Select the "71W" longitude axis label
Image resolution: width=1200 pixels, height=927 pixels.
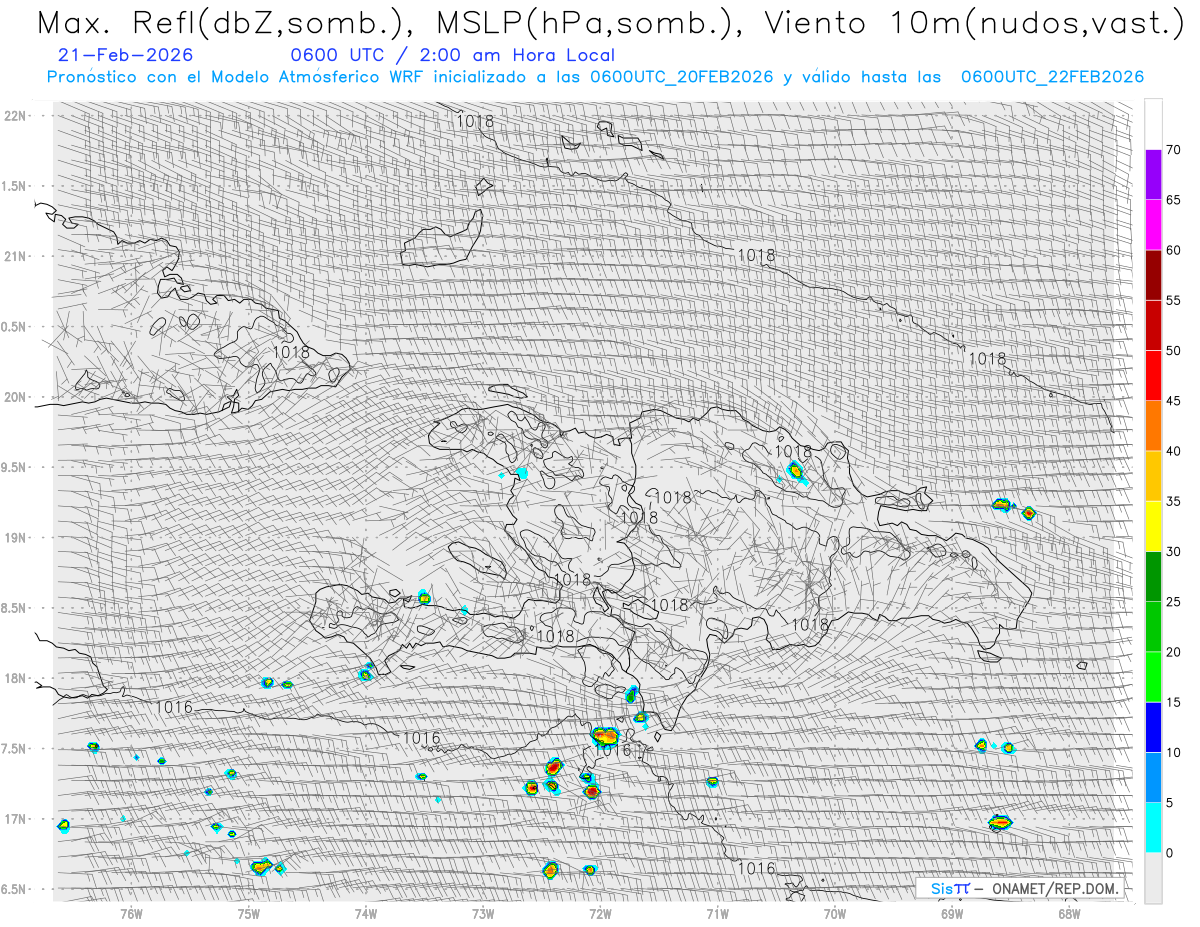717,912
